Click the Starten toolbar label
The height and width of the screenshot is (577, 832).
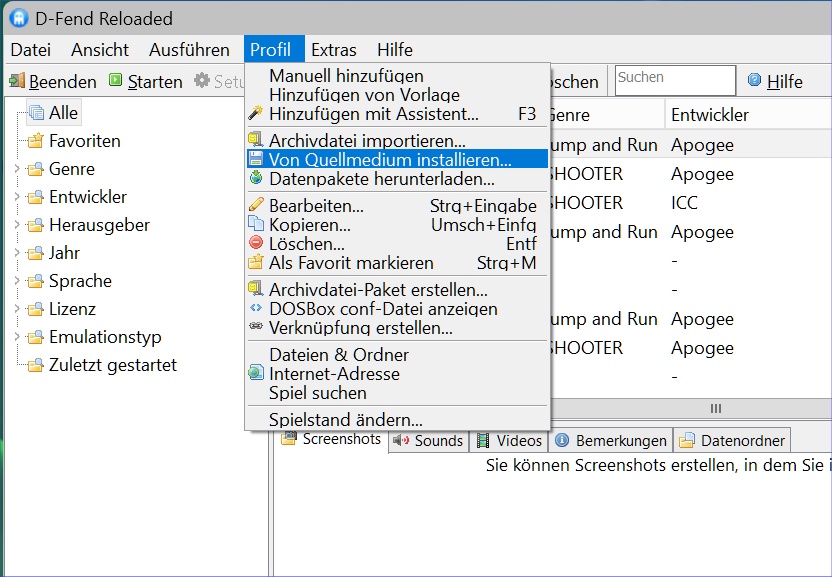tap(155, 82)
